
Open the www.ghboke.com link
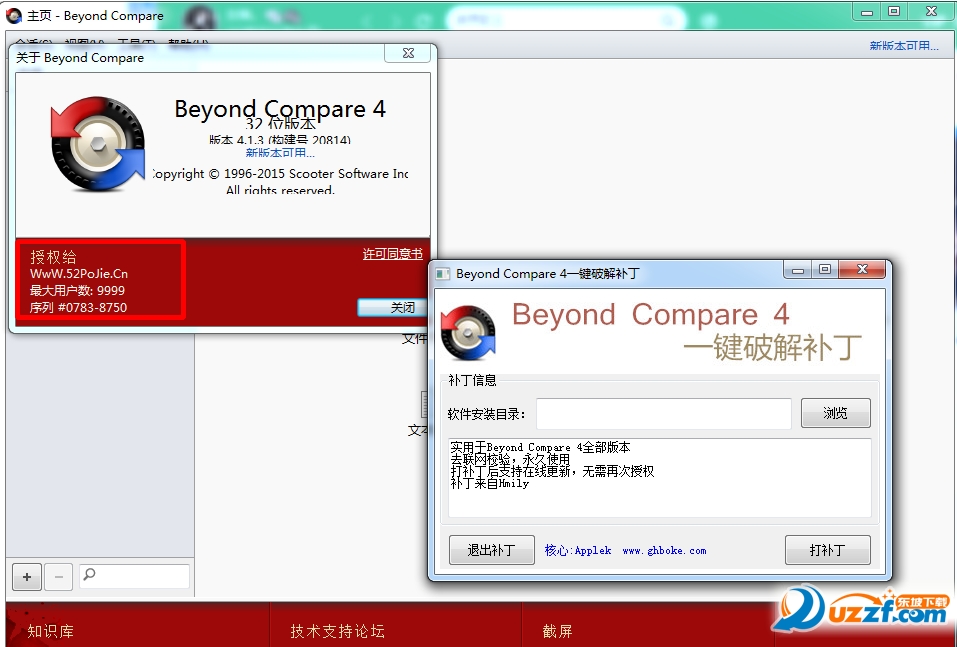point(664,551)
